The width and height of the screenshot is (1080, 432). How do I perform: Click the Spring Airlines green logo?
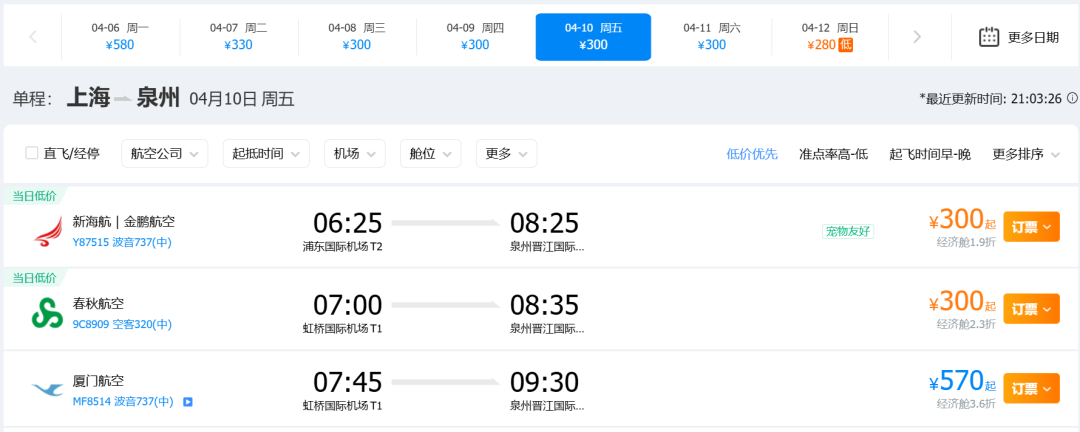pos(47,313)
